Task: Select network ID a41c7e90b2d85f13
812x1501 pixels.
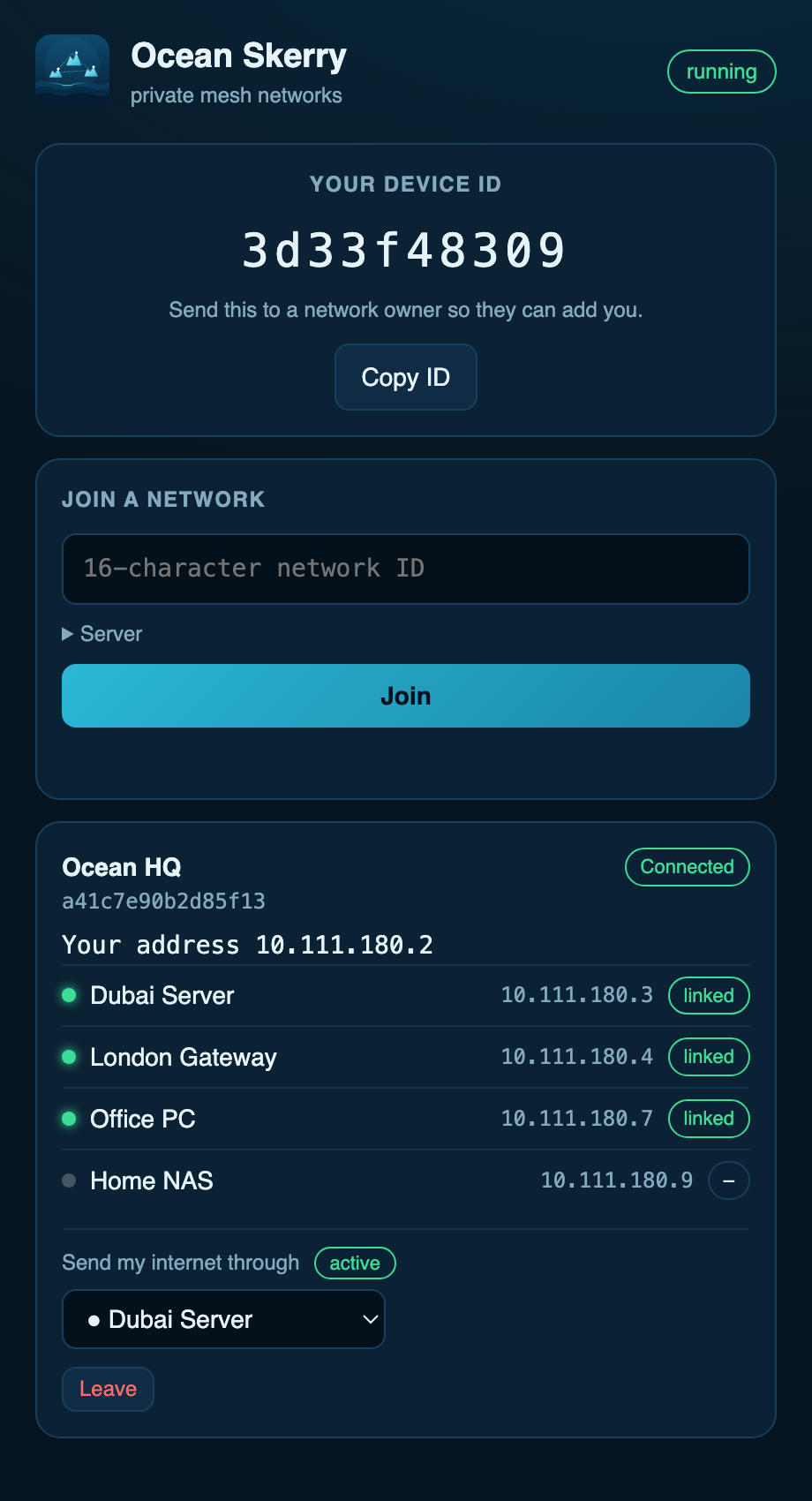Action: click(164, 901)
